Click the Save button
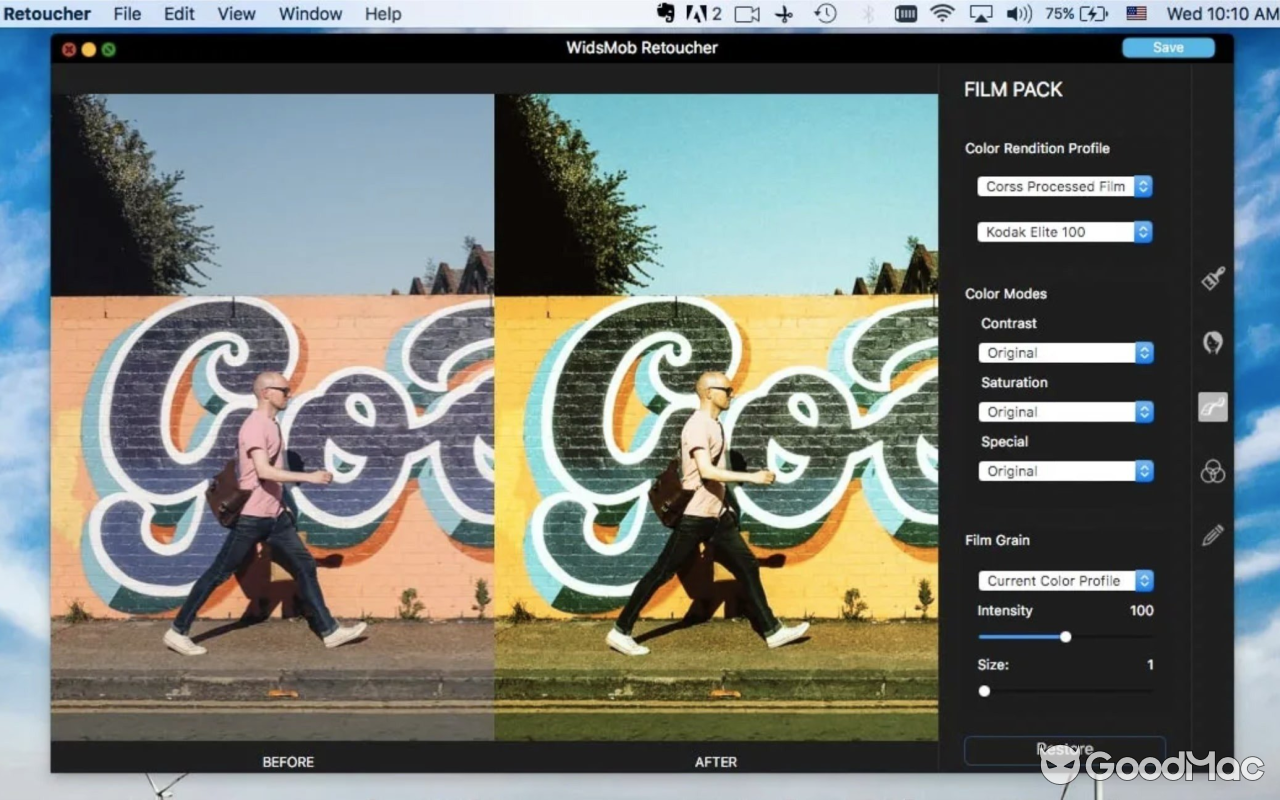 (x=1167, y=47)
